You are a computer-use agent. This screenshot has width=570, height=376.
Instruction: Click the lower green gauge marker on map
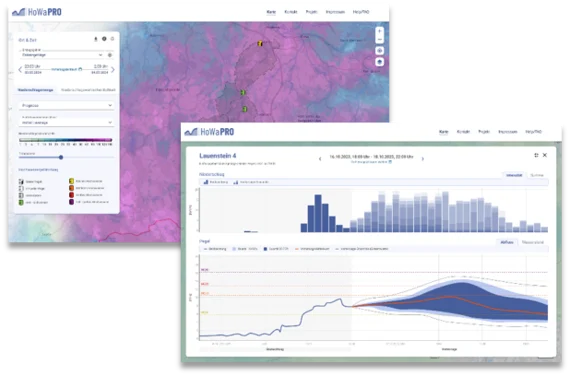point(245,109)
